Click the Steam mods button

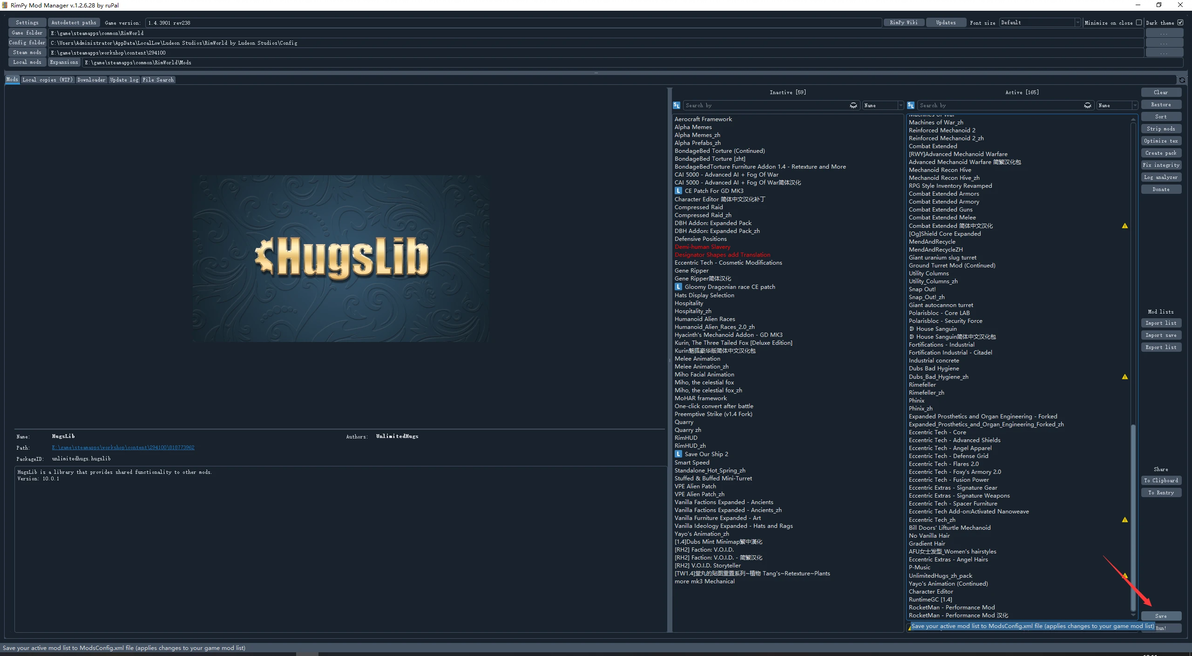point(27,52)
